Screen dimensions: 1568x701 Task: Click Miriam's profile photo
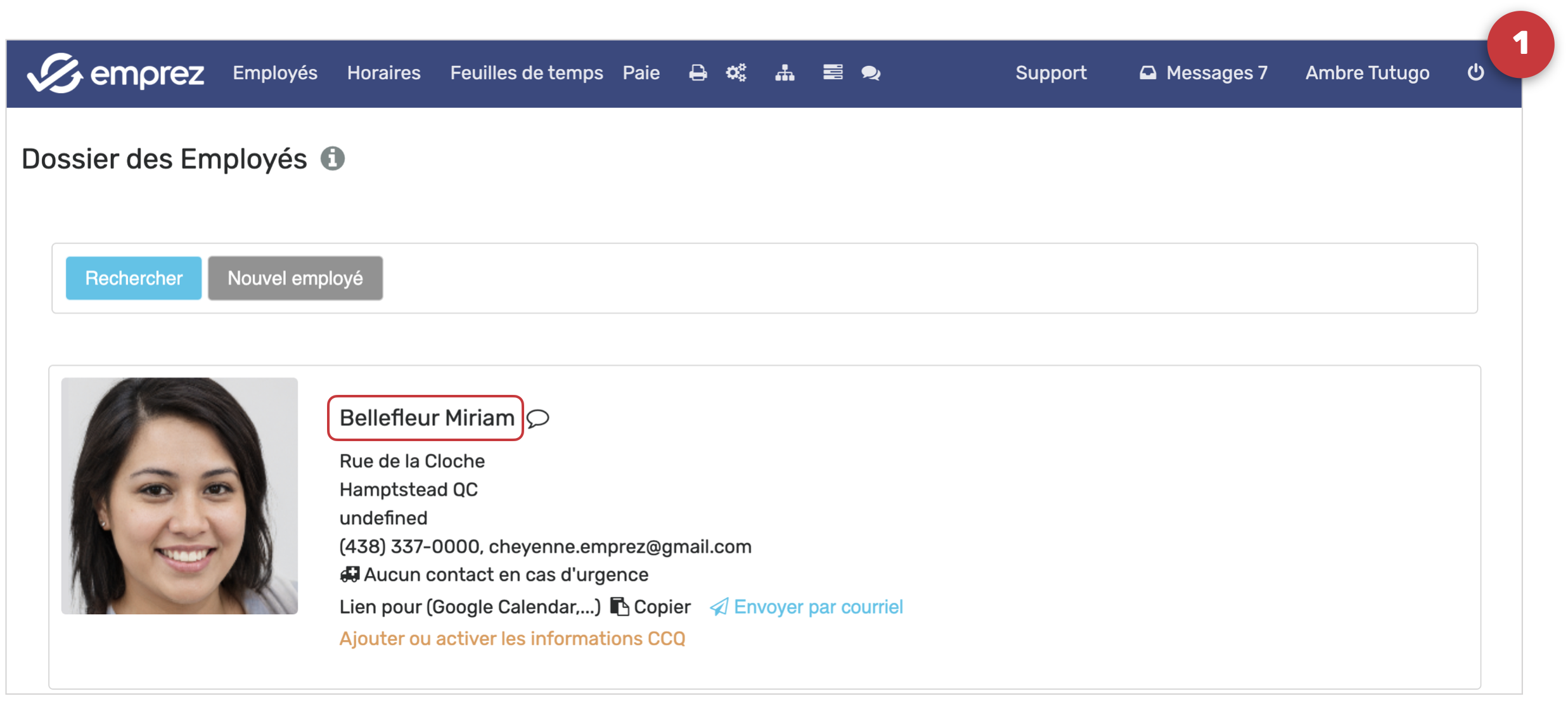pyautogui.click(x=179, y=496)
